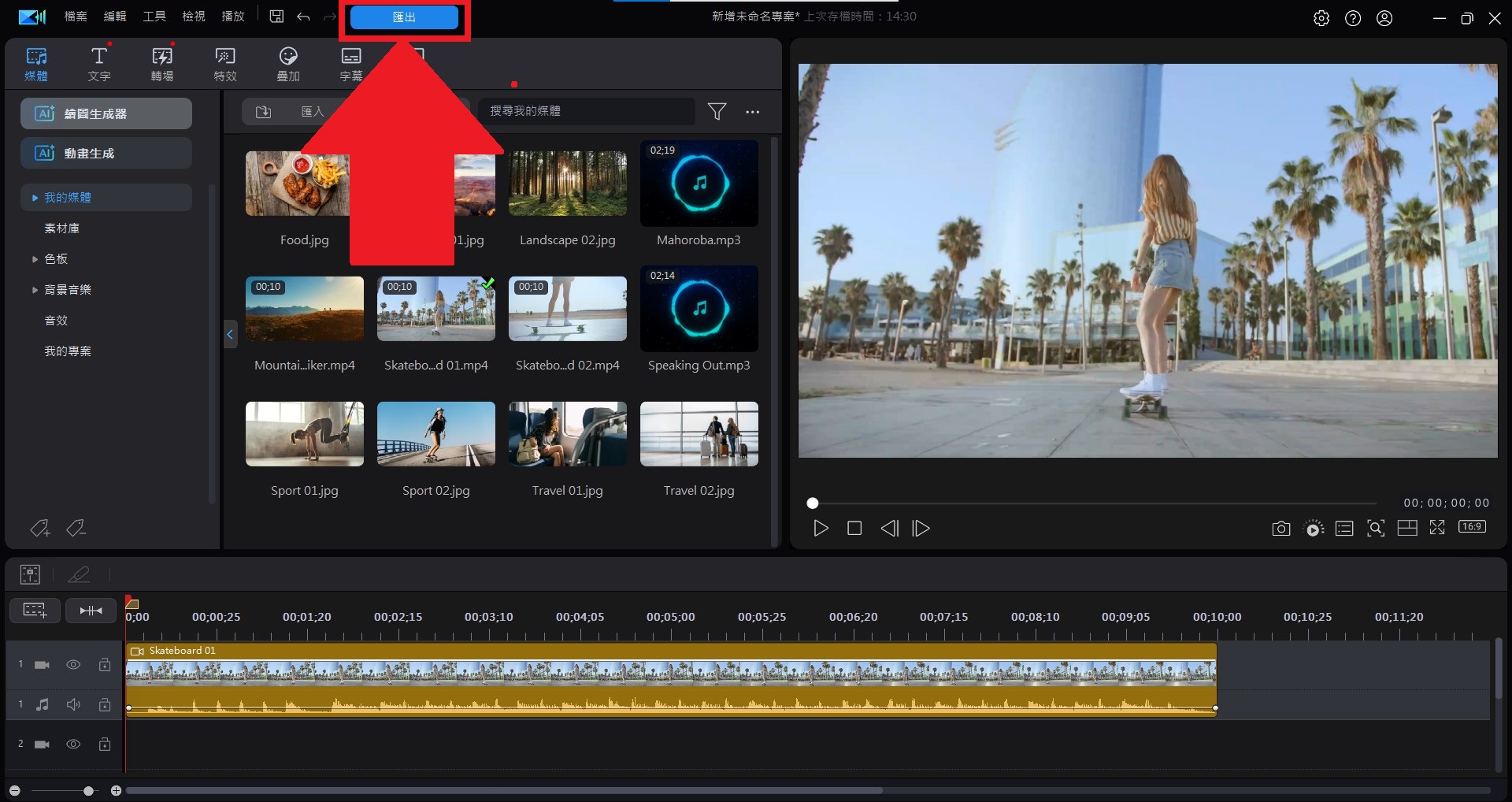Toggle visibility eye of video track 1
The height and width of the screenshot is (802, 1512).
(x=73, y=665)
